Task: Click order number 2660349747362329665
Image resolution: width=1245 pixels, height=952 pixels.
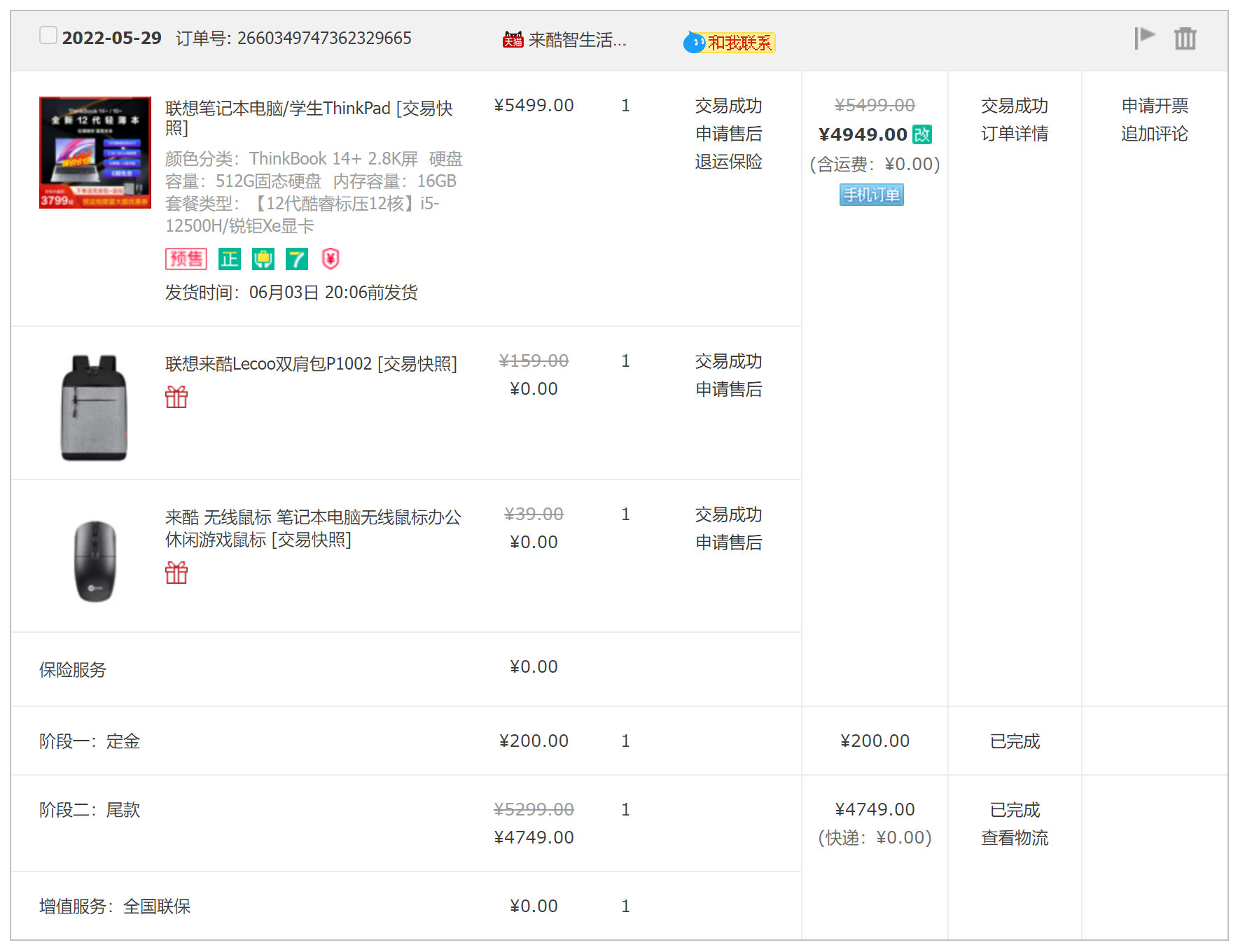Action: (x=324, y=38)
